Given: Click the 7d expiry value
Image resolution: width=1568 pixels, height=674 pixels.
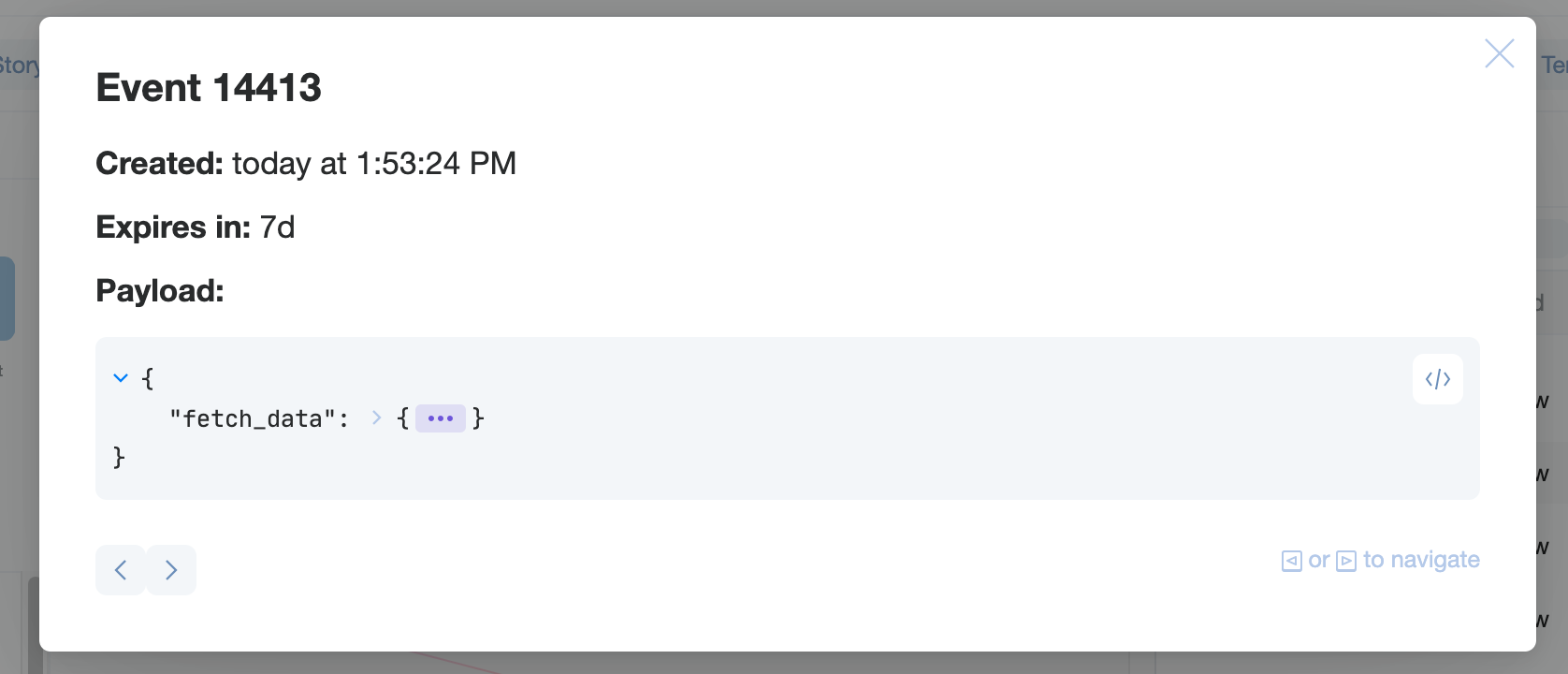Looking at the screenshot, I should [277, 227].
